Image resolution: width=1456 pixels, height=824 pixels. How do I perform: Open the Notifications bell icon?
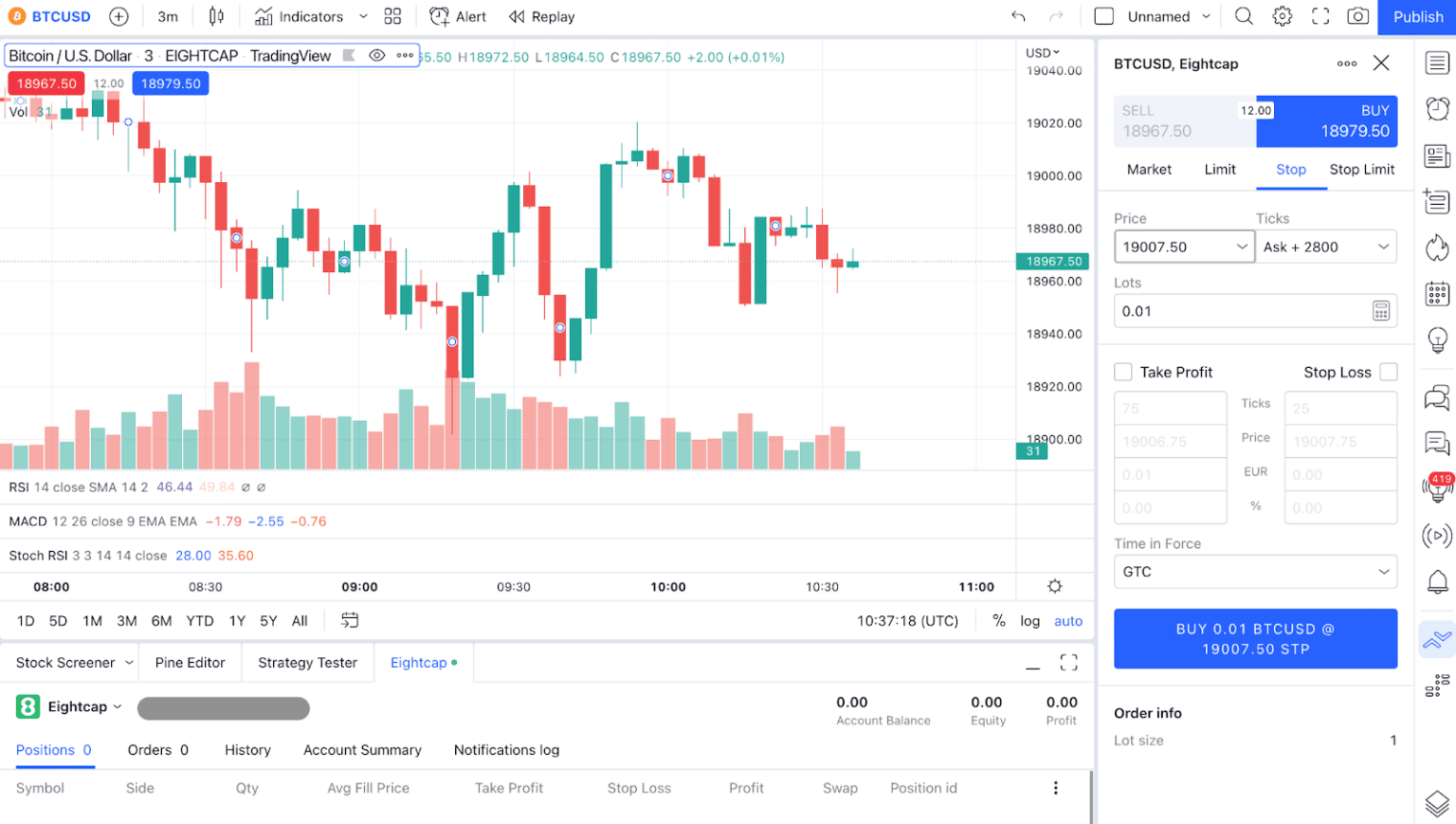tap(1437, 582)
